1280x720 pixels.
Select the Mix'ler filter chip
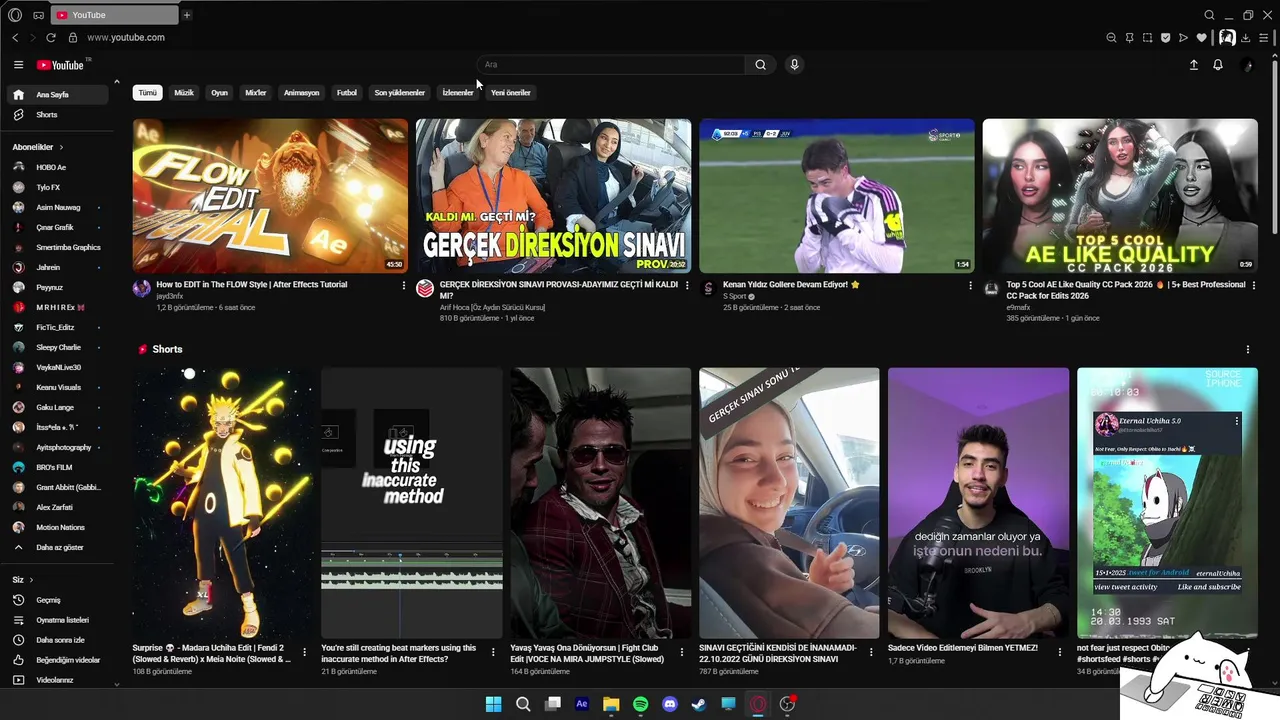[x=256, y=93]
